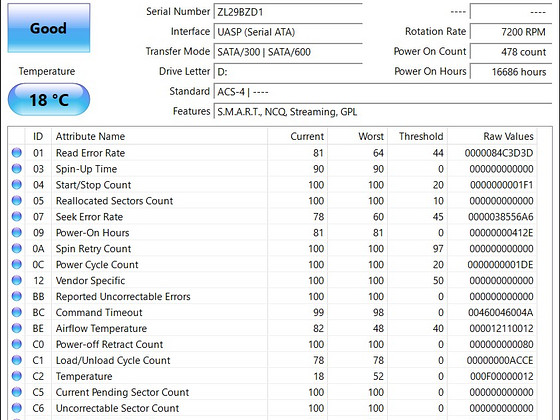Select the Current Pending Sector Count name
560x420 pixels.
(x=122, y=392)
